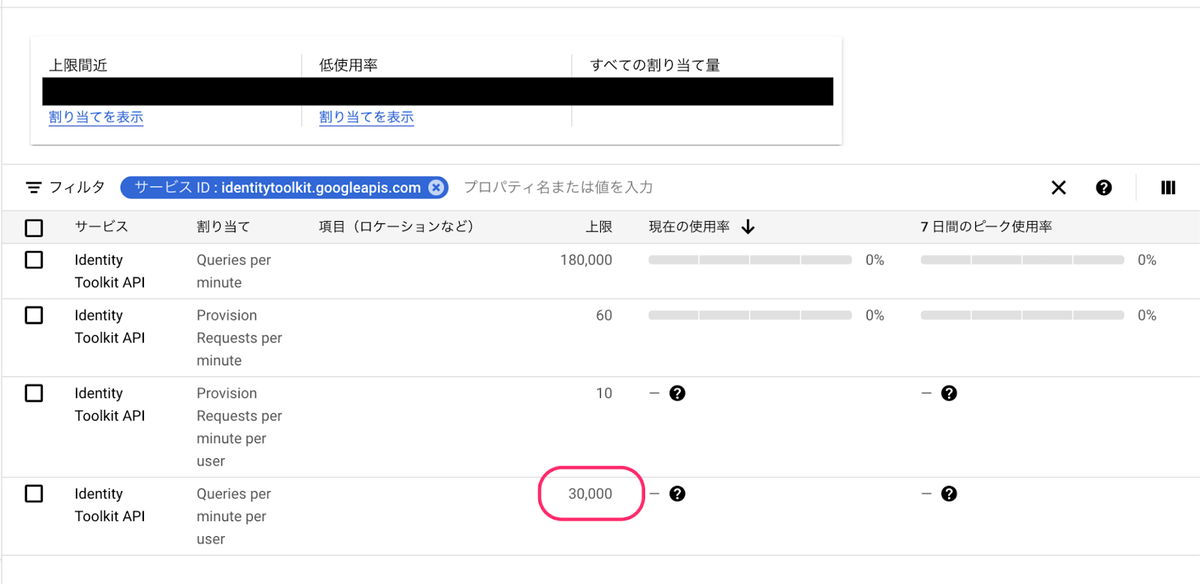Click the プロパティ名または値を入力 search field

pyautogui.click(x=560, y=187)
